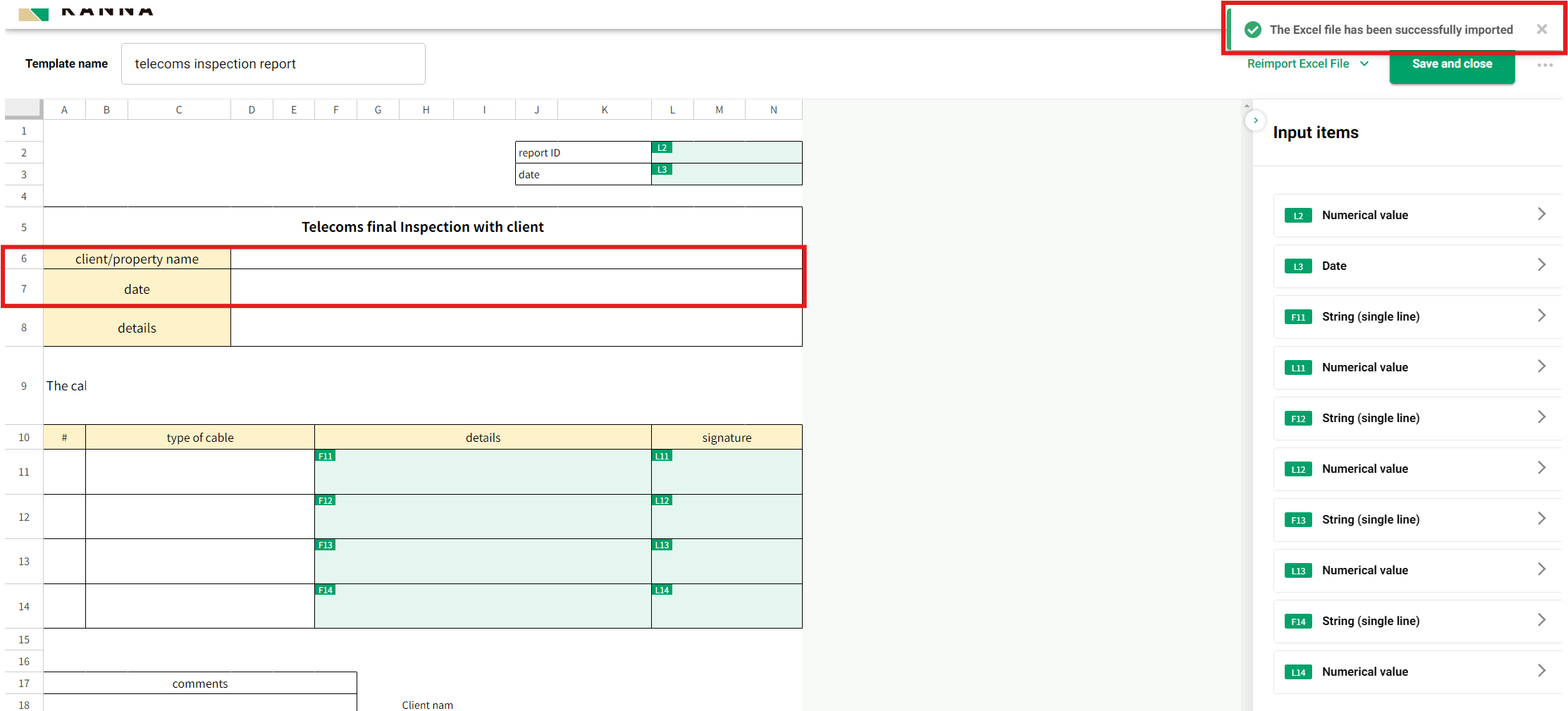
Task: Click the L3 tag in date cell
Action: click(x=662, y=170)
